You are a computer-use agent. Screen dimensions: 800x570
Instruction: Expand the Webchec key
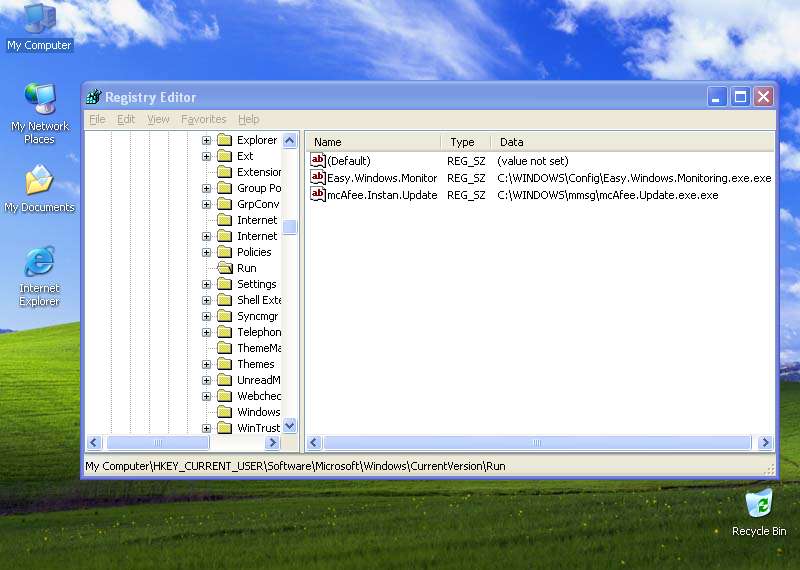coord(206,396)
